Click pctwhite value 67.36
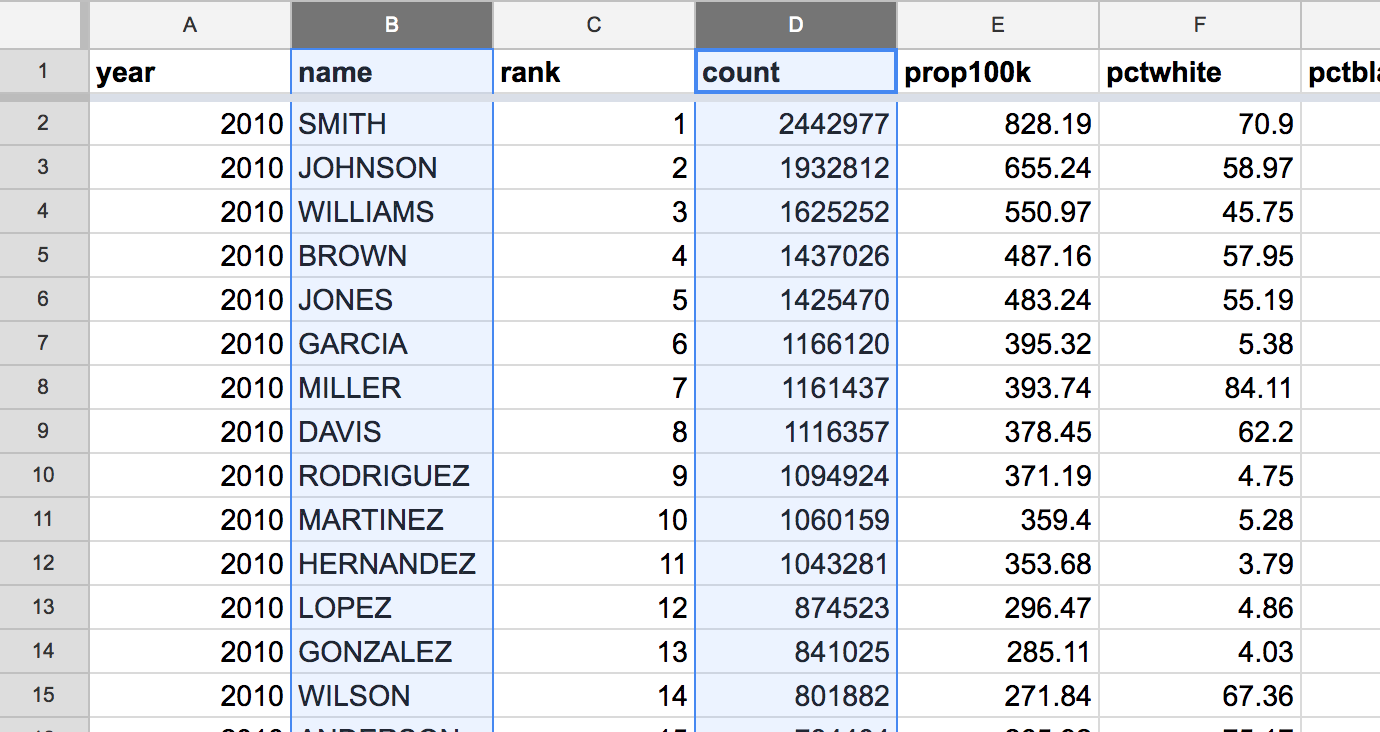 (1200, 696)
